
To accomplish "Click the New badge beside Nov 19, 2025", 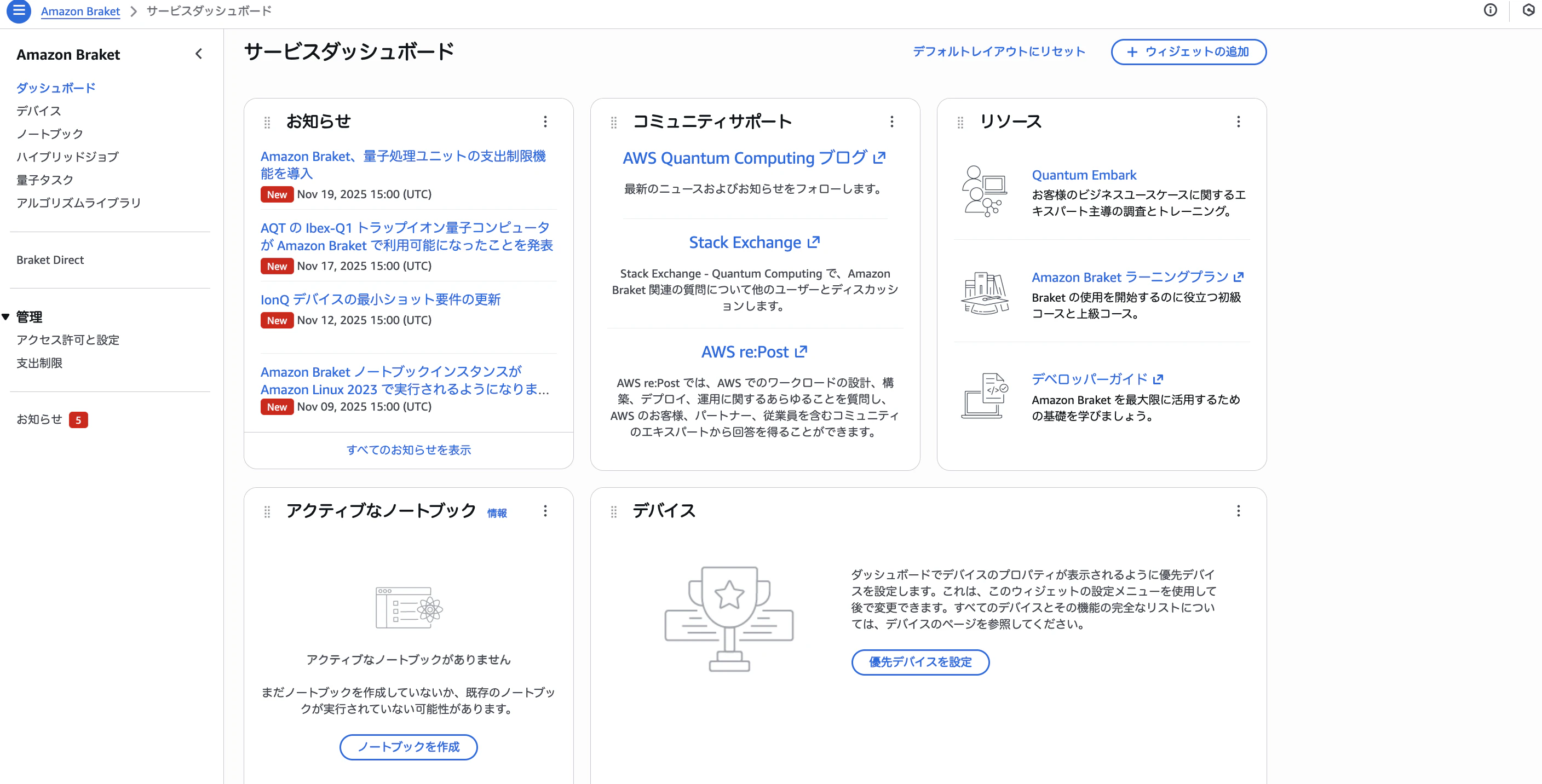I will click(x=277, y=194).
